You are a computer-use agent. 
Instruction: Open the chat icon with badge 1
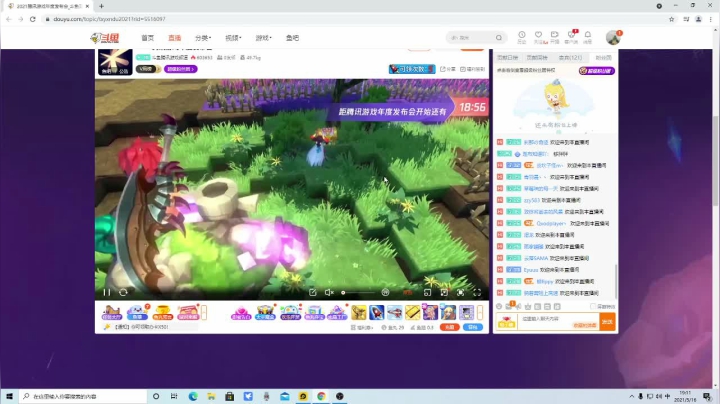pyautogui.click(x=509, y=306)
